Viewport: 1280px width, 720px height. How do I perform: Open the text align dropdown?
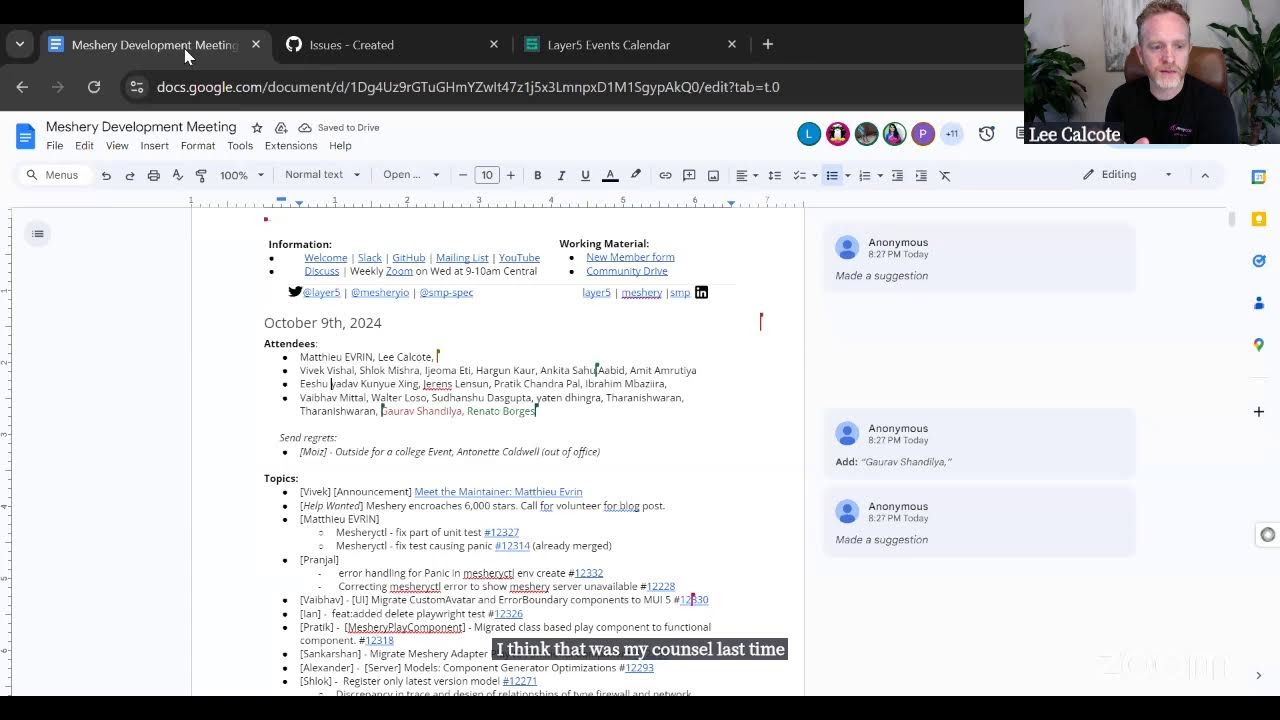point(746,175)
